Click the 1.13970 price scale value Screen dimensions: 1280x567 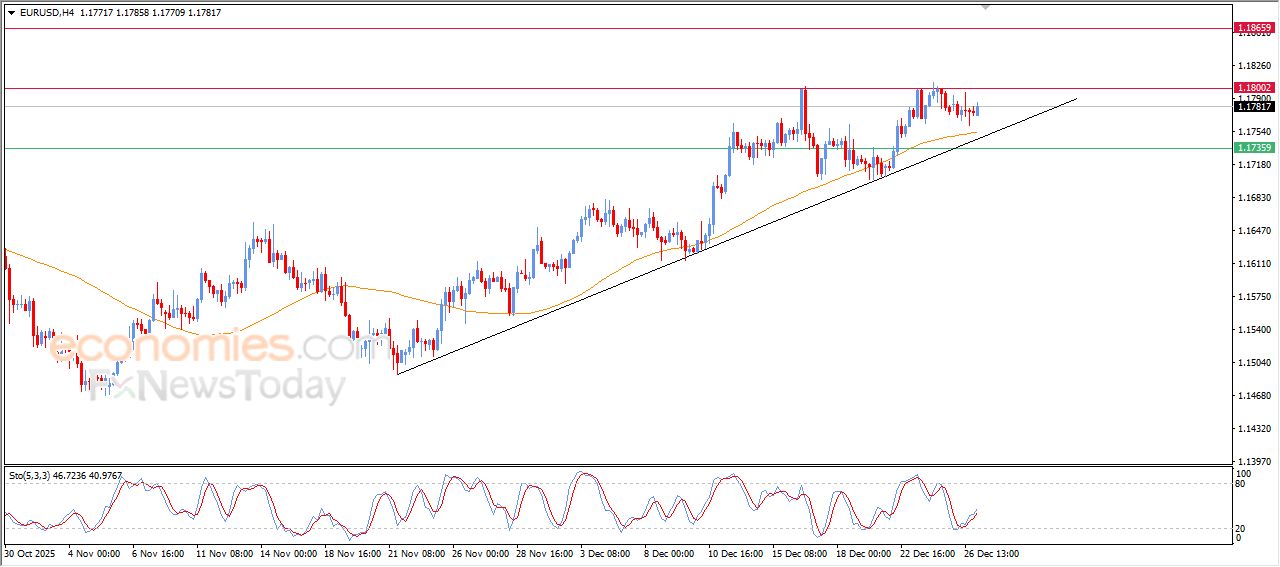[x=1256, y=461]
